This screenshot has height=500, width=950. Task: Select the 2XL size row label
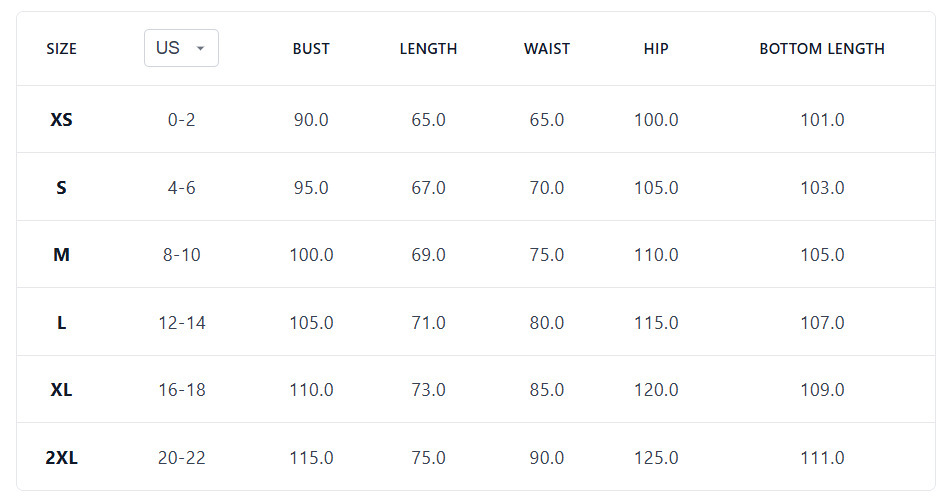[61, 458]
